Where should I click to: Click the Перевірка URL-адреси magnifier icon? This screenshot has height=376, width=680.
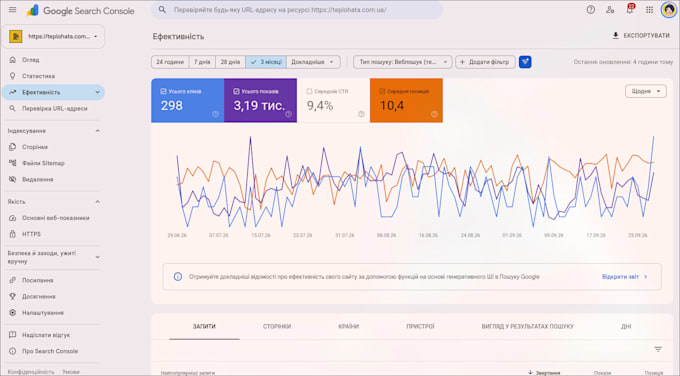click(13, 108)
